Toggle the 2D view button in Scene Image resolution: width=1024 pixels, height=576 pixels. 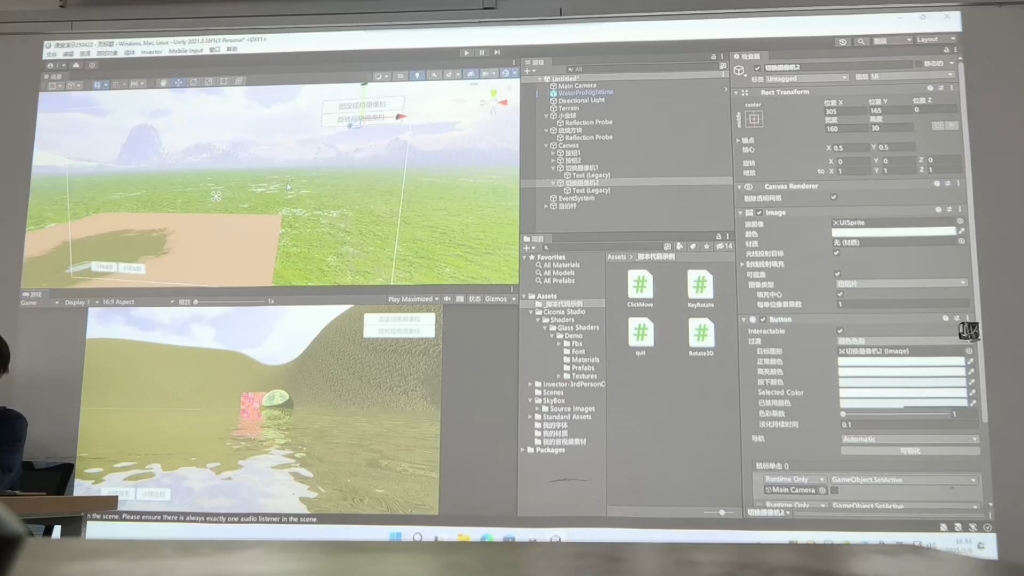(401, 76)
